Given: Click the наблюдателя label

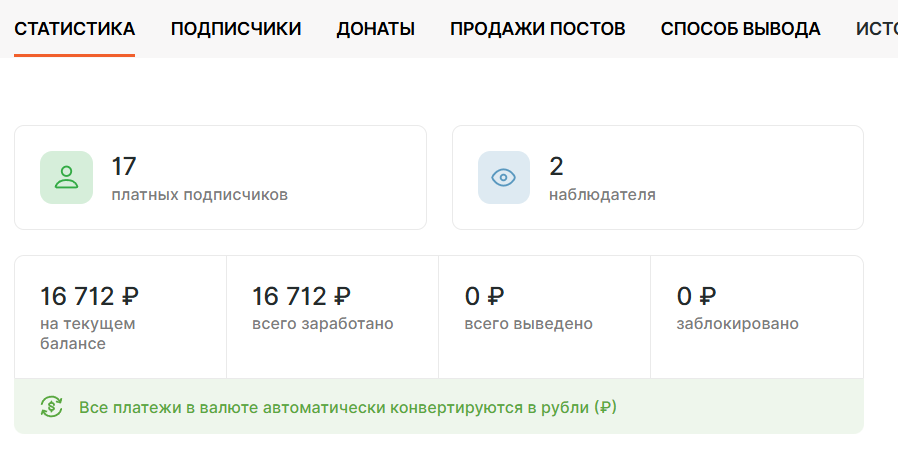Looking at the screenshot, I should [602, 195].
